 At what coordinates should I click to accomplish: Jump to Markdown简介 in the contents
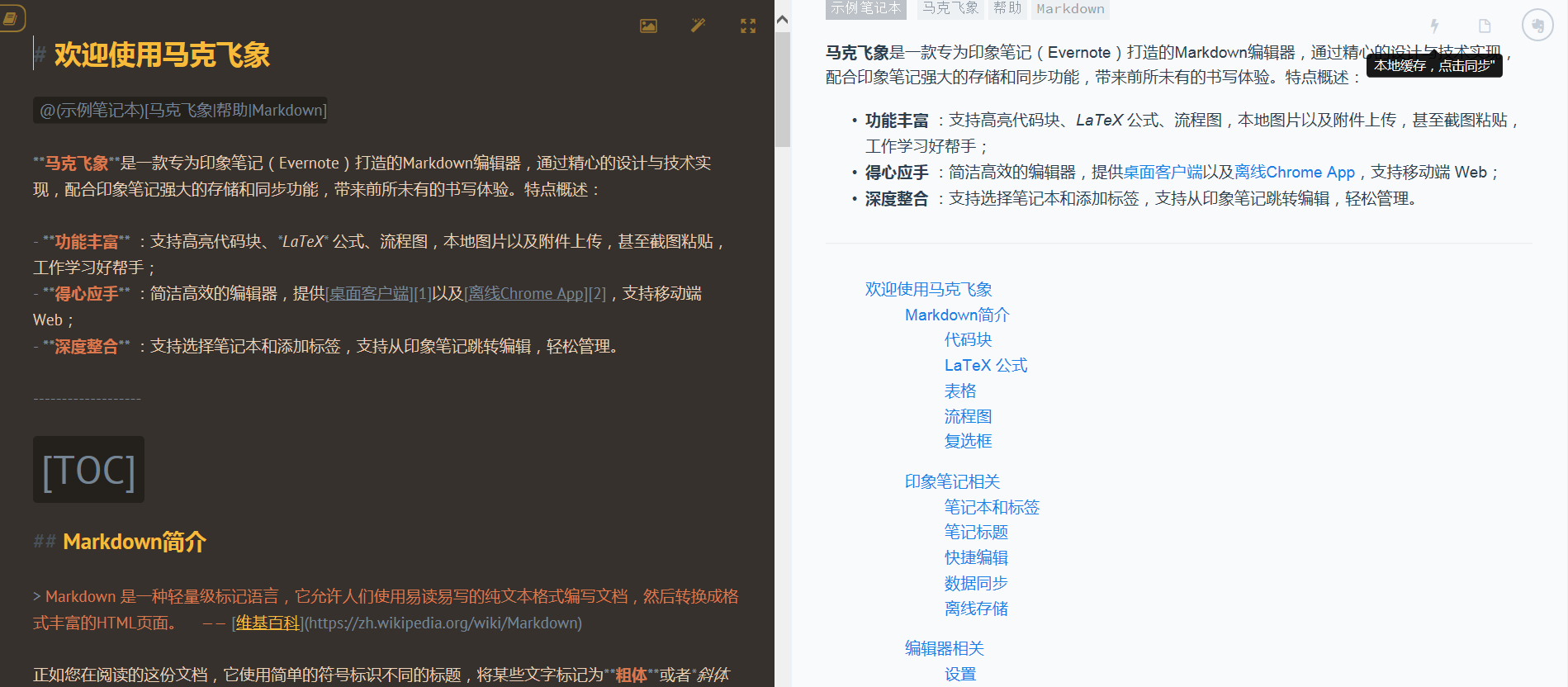(957, 315)
